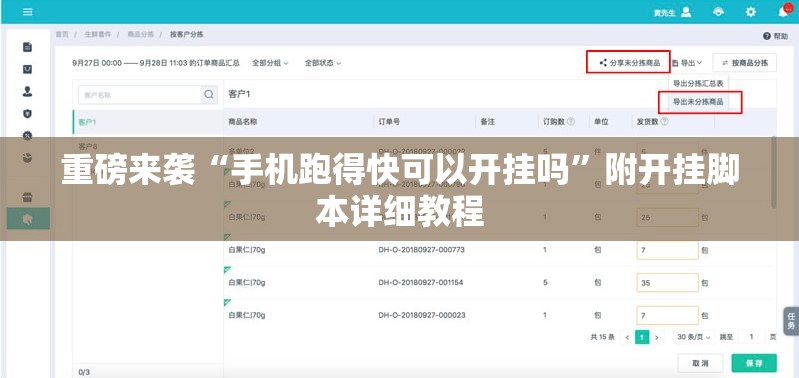Click the green 保存 button
Viewport: 799px width, 378px height.
754,363
